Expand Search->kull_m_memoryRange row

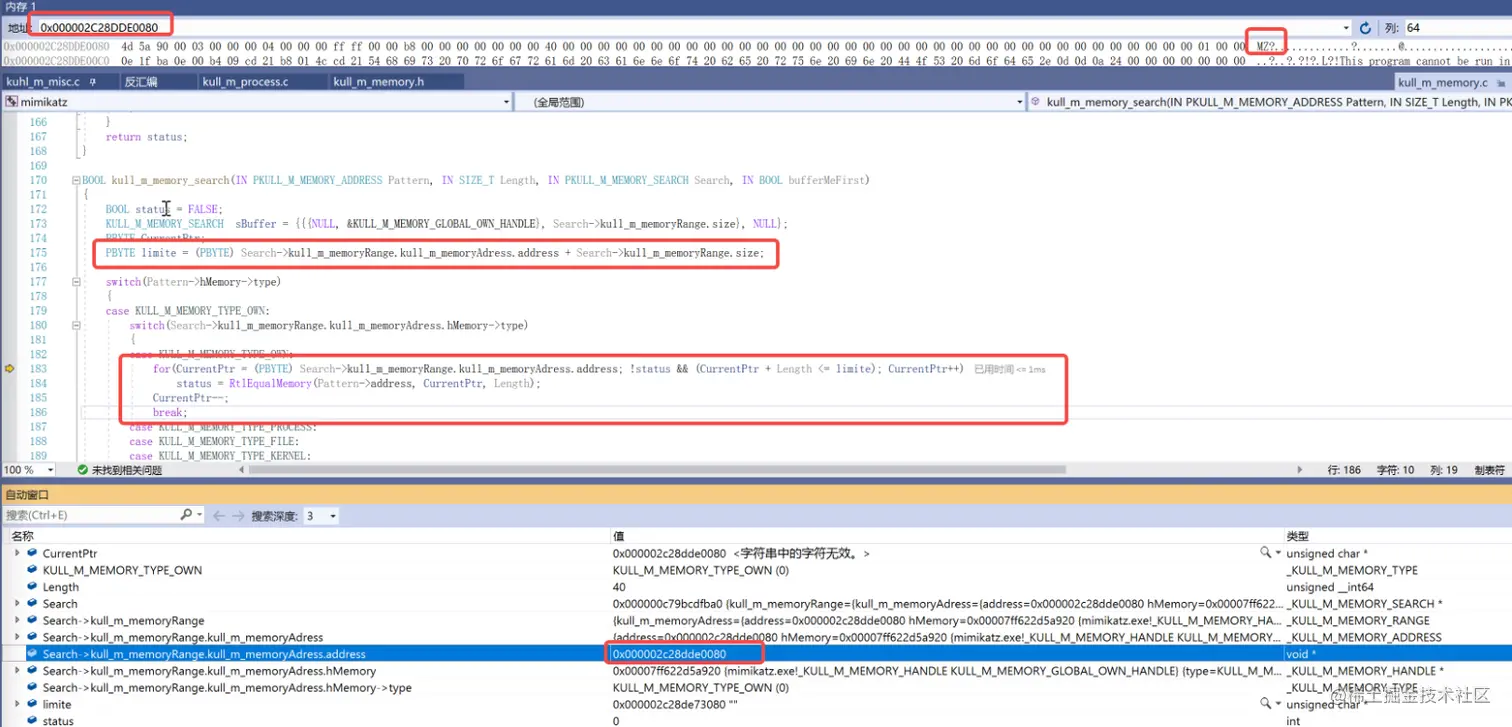click(16, 621)
